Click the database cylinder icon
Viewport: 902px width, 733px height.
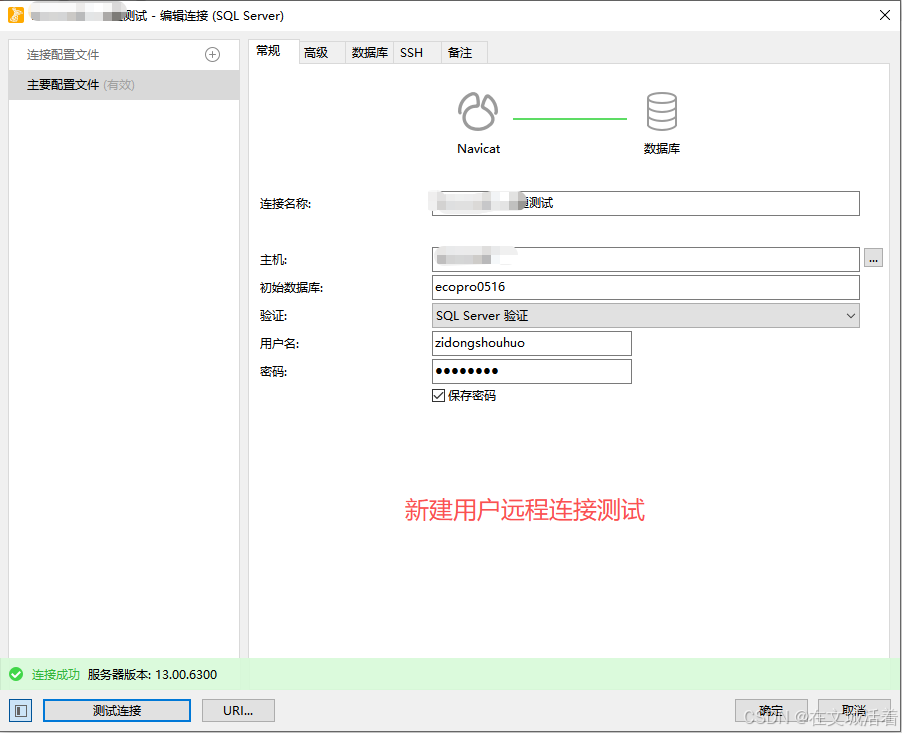click(x=662, y=112)
